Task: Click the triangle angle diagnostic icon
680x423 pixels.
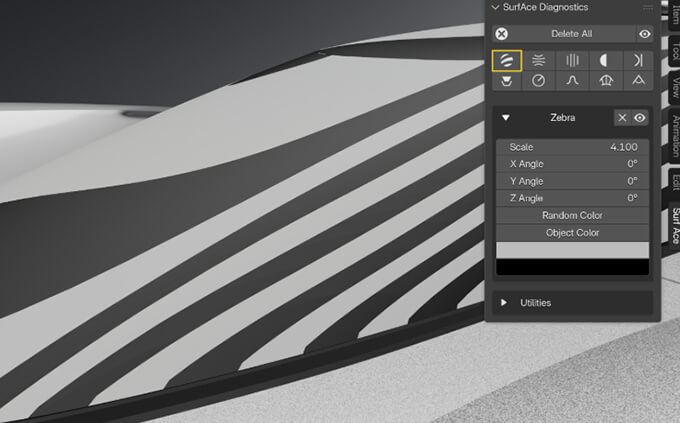Action: tap(637, 80)
